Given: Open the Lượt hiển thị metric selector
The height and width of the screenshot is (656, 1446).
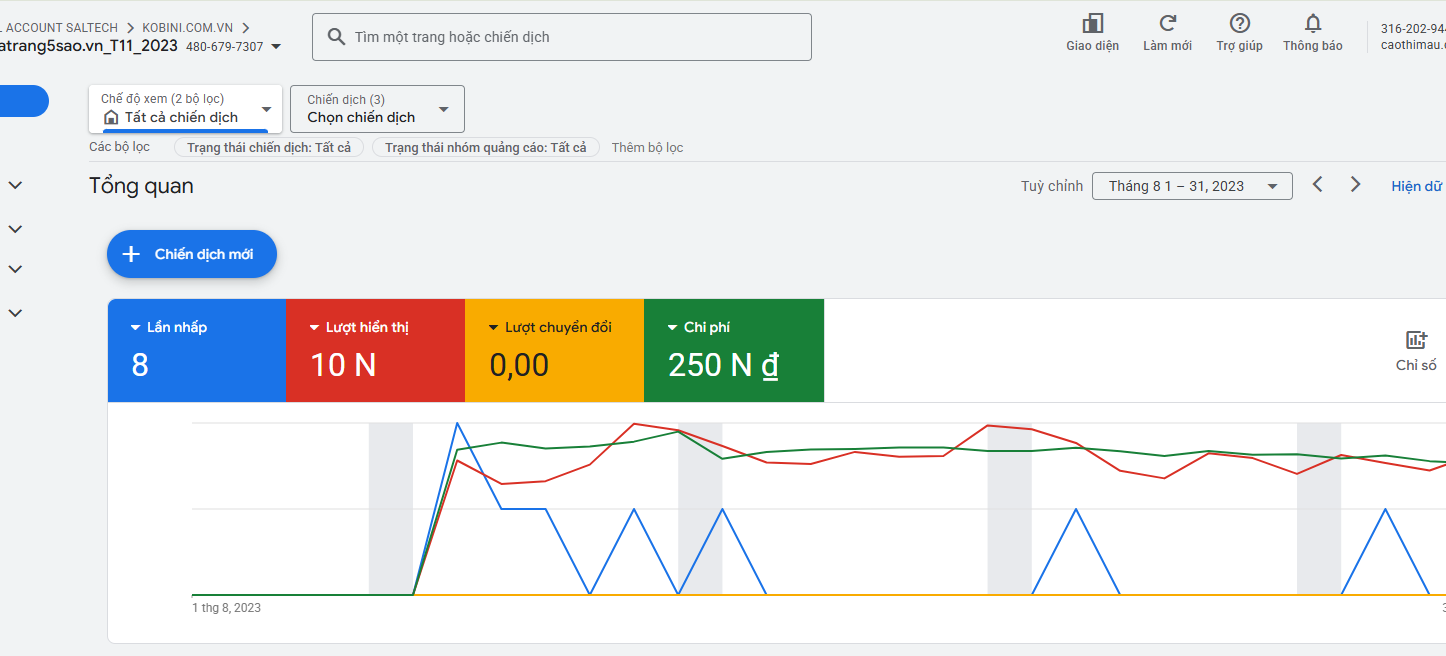Looking at the screenshot, I should pos(375,350).
